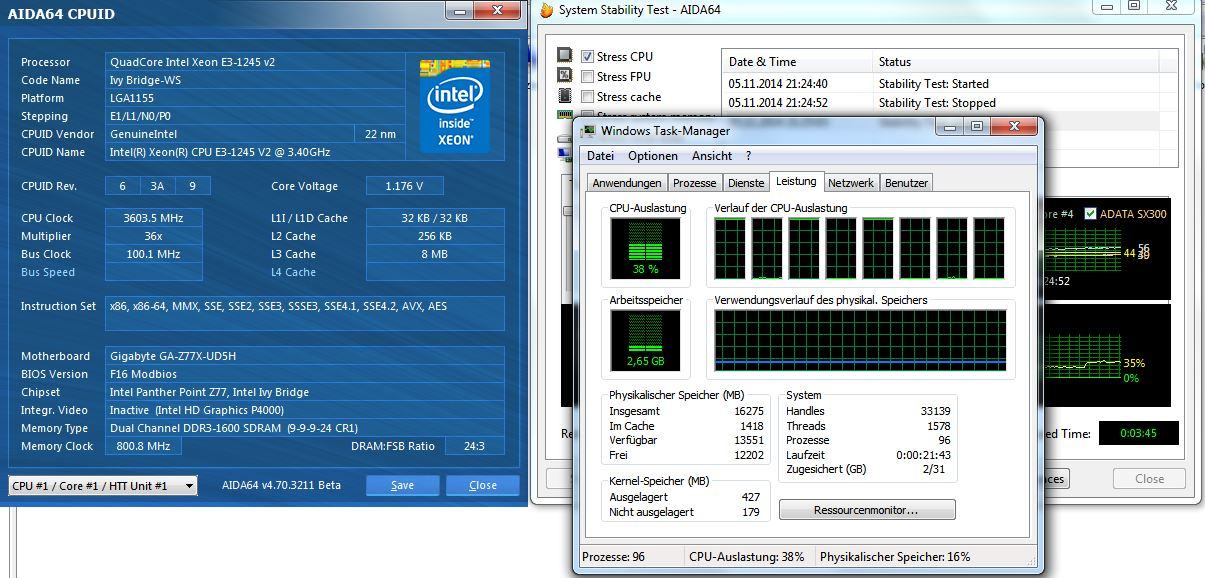1205x578 pixels.
Task: Click the Save button in AIDA64 CPUID
Action: [x=402, y=485]
